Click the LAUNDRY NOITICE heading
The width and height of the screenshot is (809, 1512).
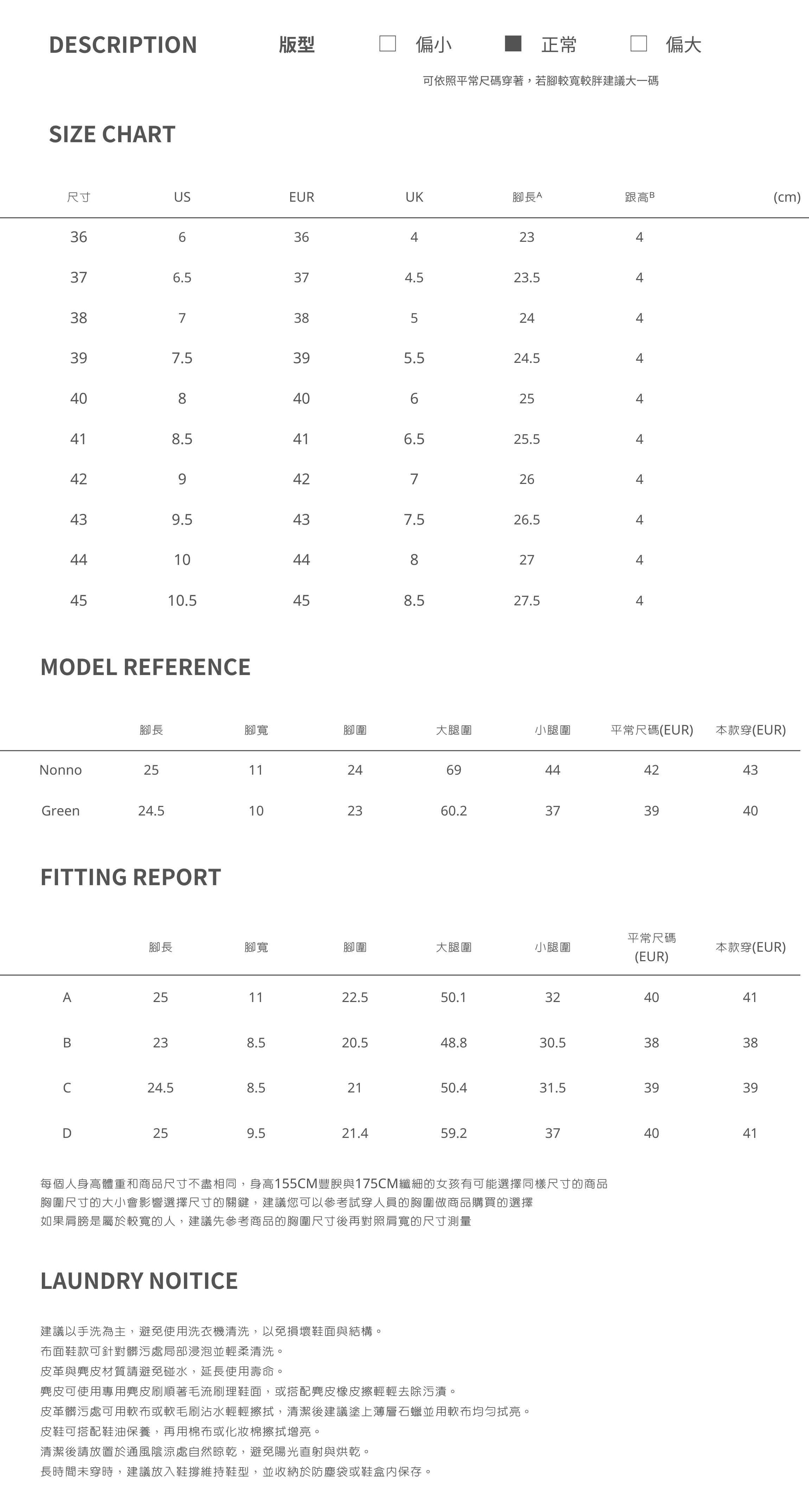coord(139,1281)
